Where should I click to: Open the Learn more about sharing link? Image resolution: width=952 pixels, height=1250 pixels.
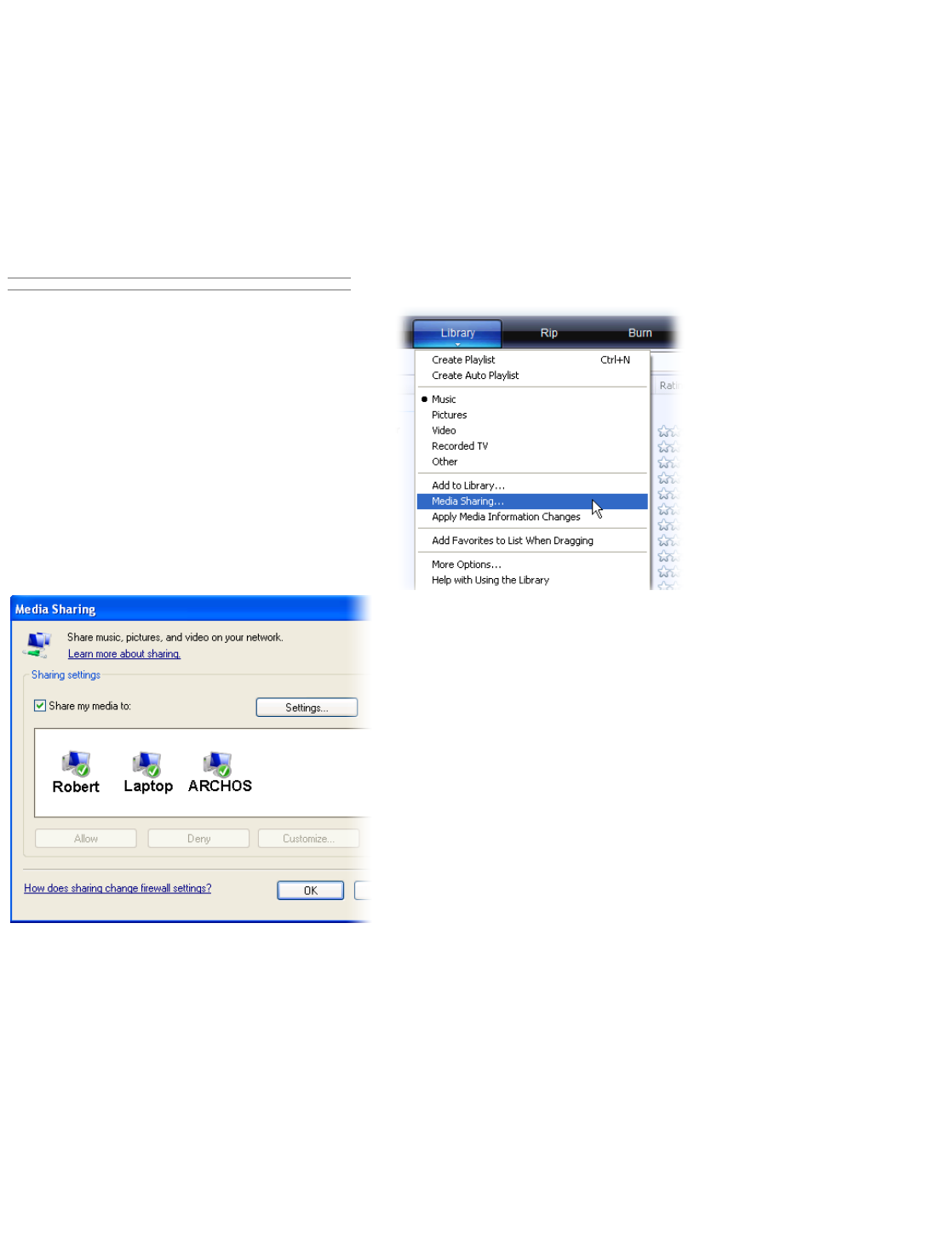click(x=124, y=654)
